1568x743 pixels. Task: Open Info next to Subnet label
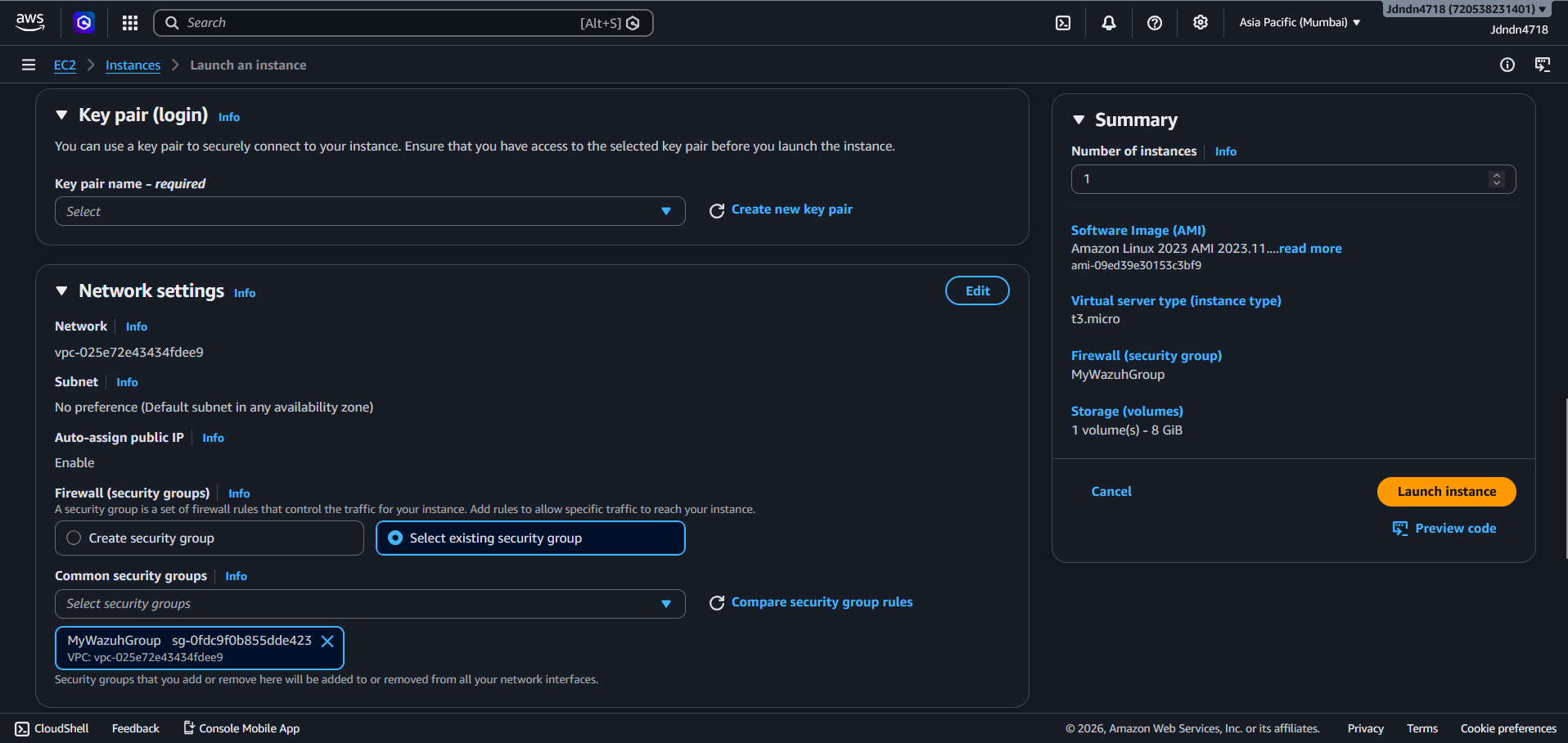coord(127,382)
